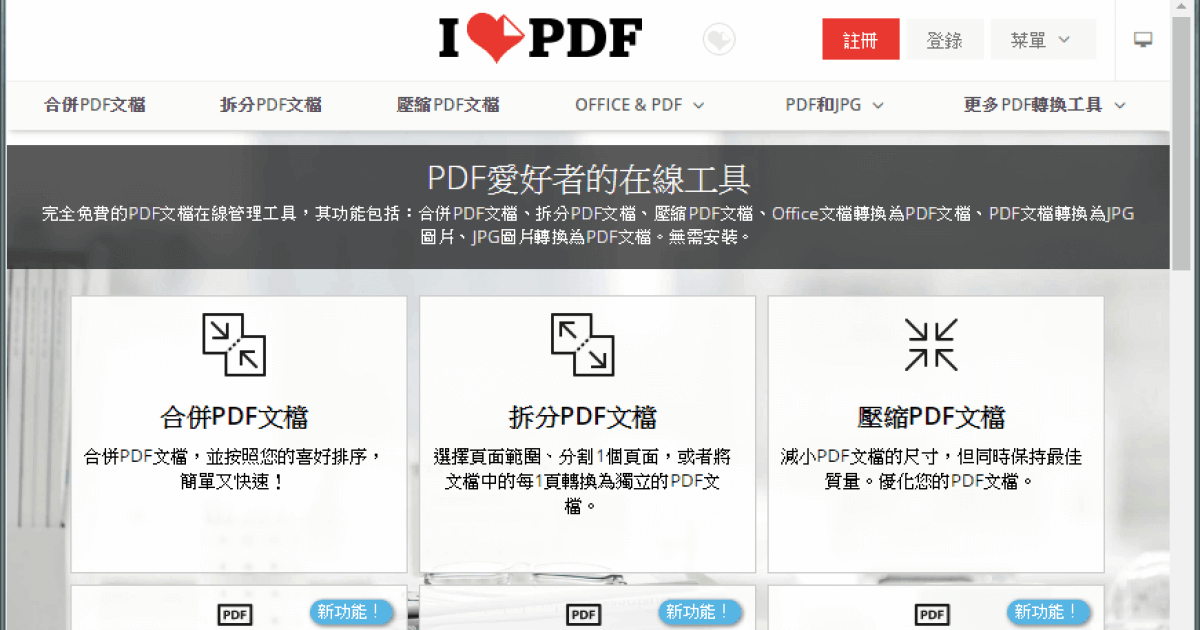This screenshot has width=1200, height=630.
Task: Select 壓縮PDF文檔 in navigation bar
Action: tap(448, 105)
